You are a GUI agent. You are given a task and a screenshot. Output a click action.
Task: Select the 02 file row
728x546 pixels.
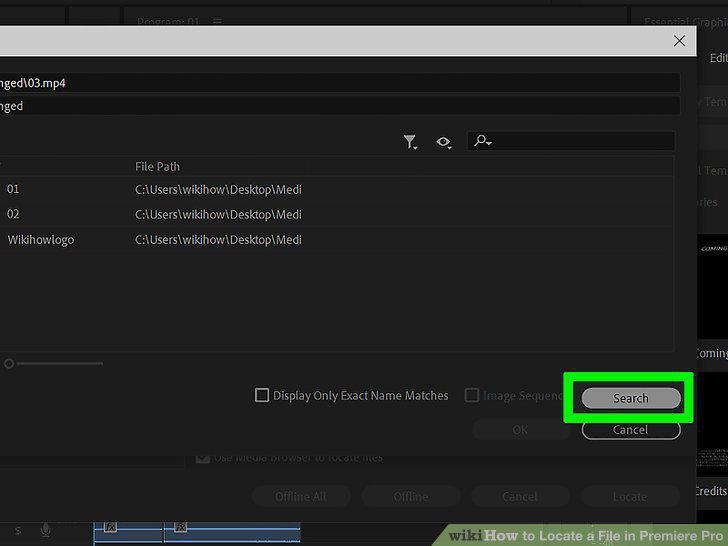337,214
